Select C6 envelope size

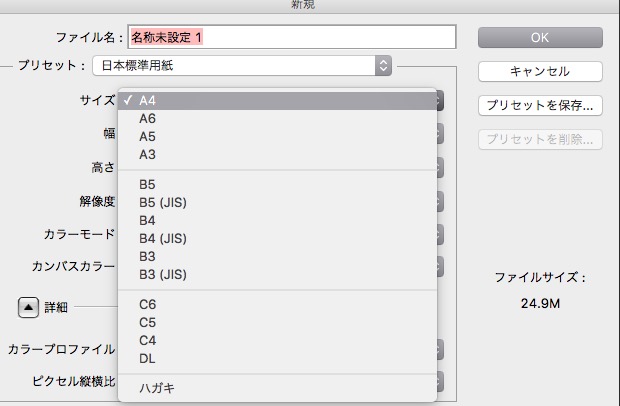coord(148,304)
